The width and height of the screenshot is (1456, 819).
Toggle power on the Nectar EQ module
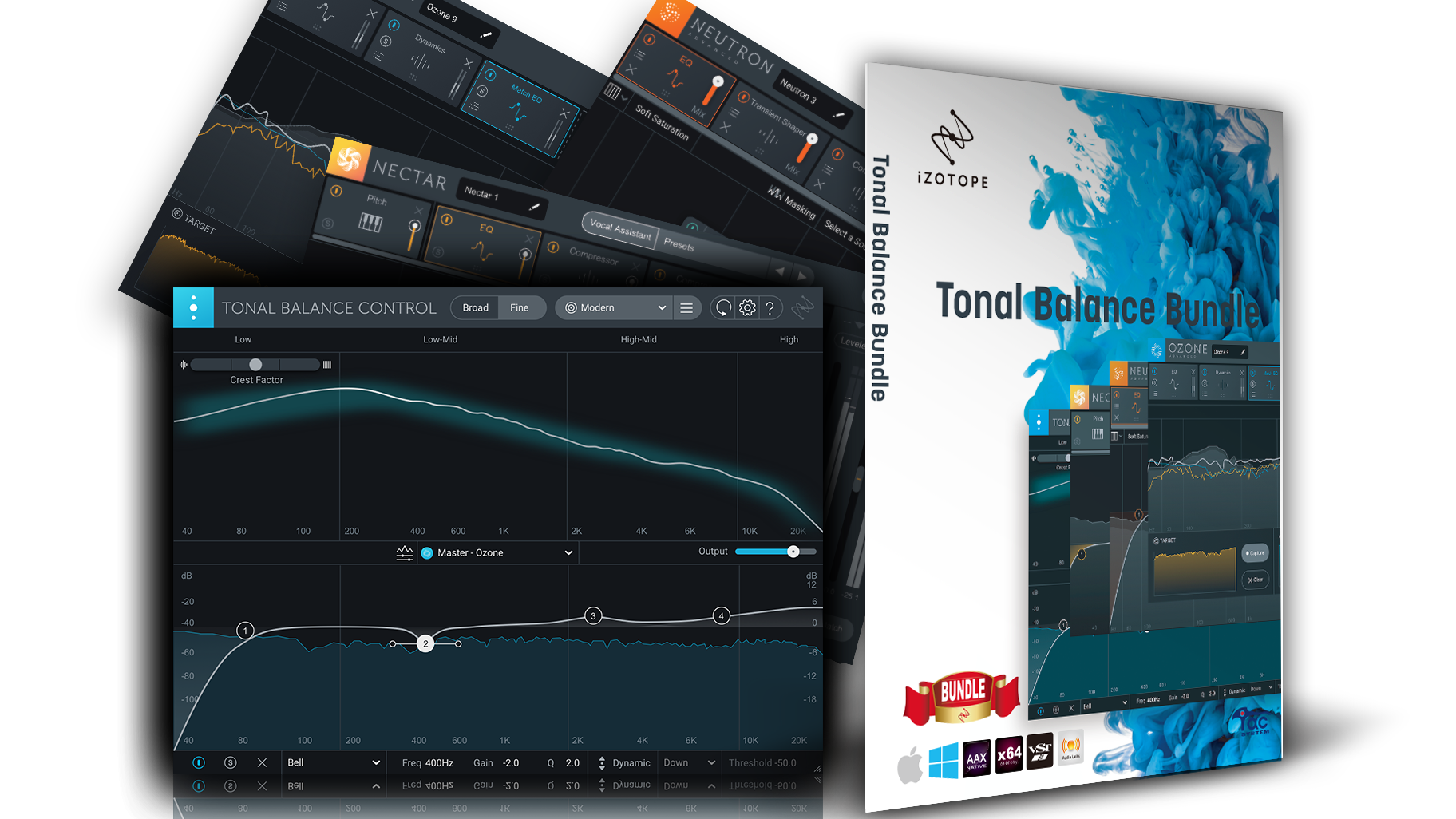[x=446, y=219]
